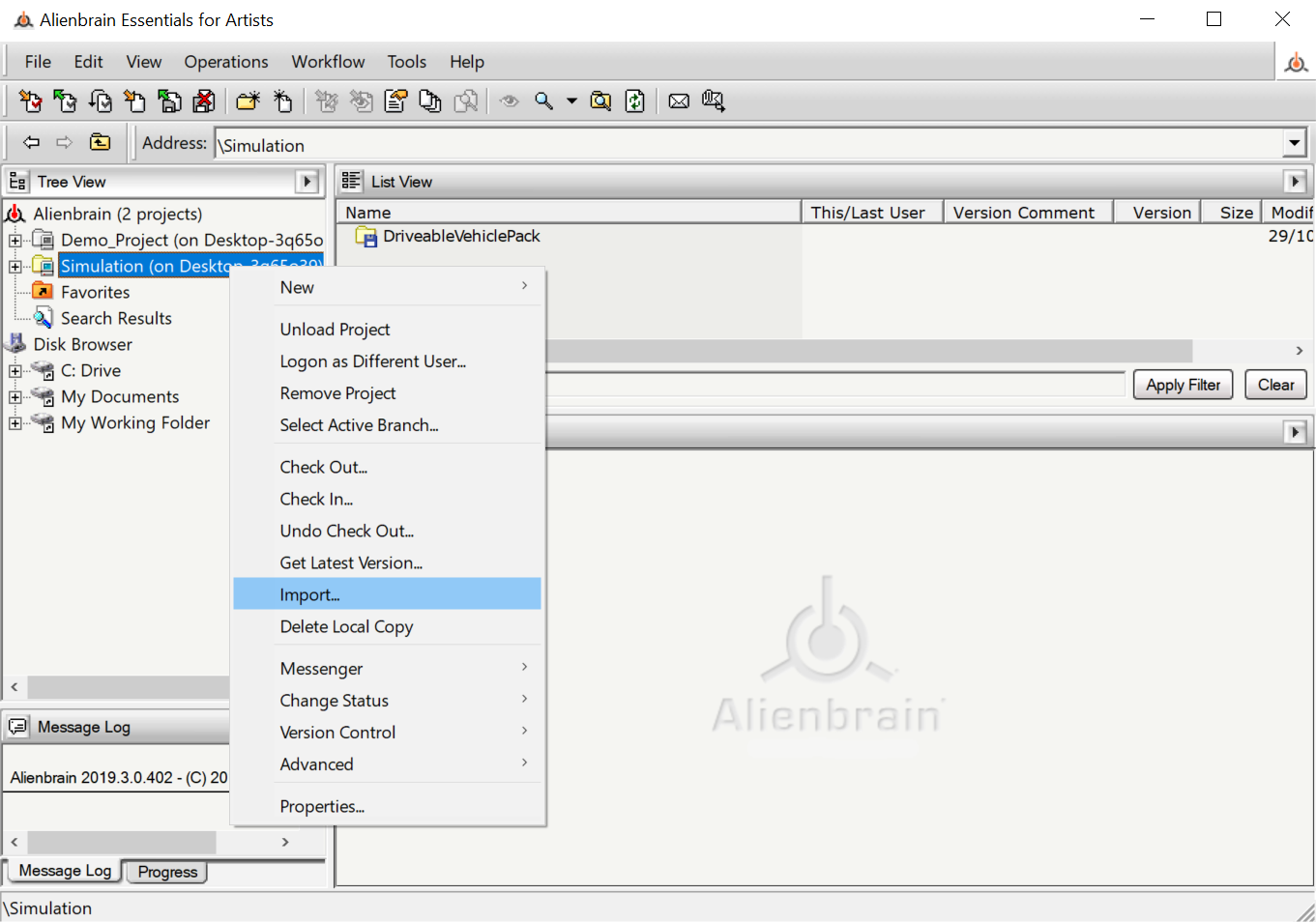This screenshot has height=922, width=1316.
Task: Go back with the left arrow button
Action: pyautogui.click(x=32, y=143)
